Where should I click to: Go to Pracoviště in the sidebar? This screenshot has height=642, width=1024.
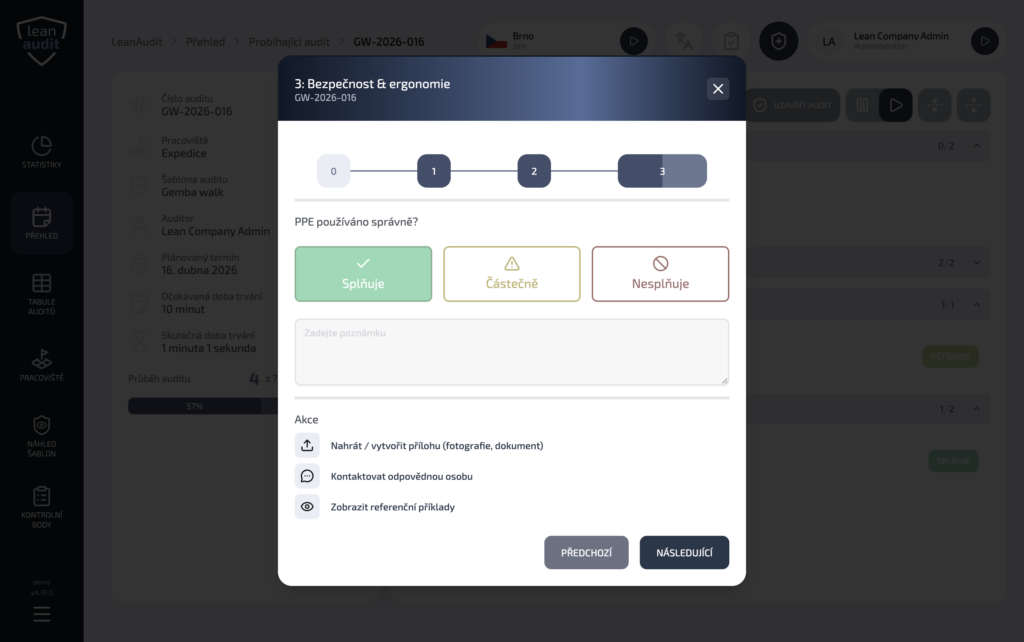point(42,365)
